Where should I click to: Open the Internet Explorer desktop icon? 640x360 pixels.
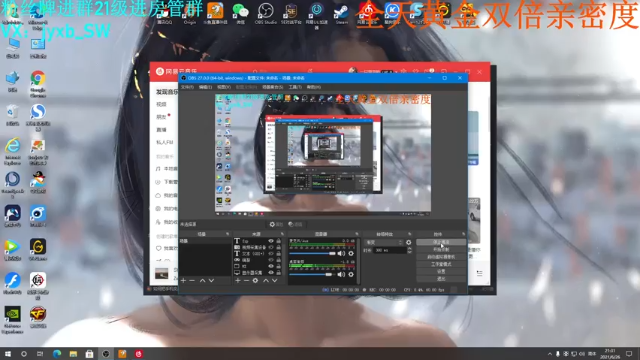13,151
